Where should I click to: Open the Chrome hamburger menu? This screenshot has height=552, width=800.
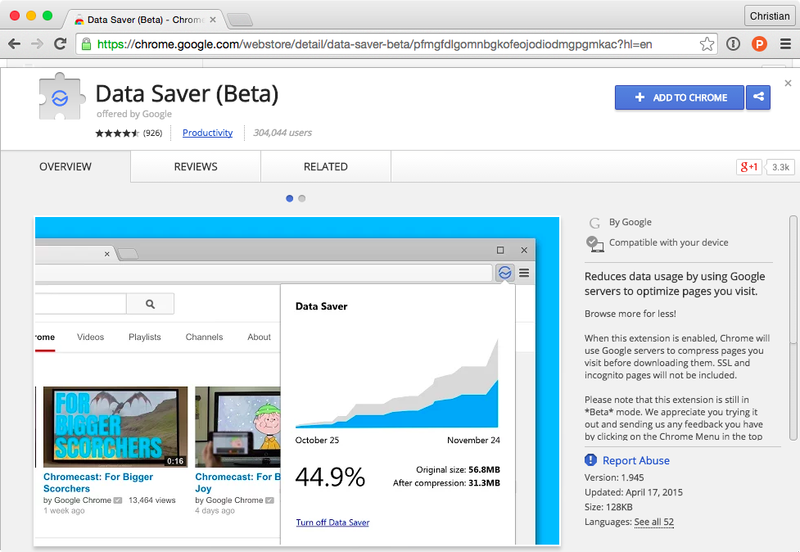tap(786, 44)
